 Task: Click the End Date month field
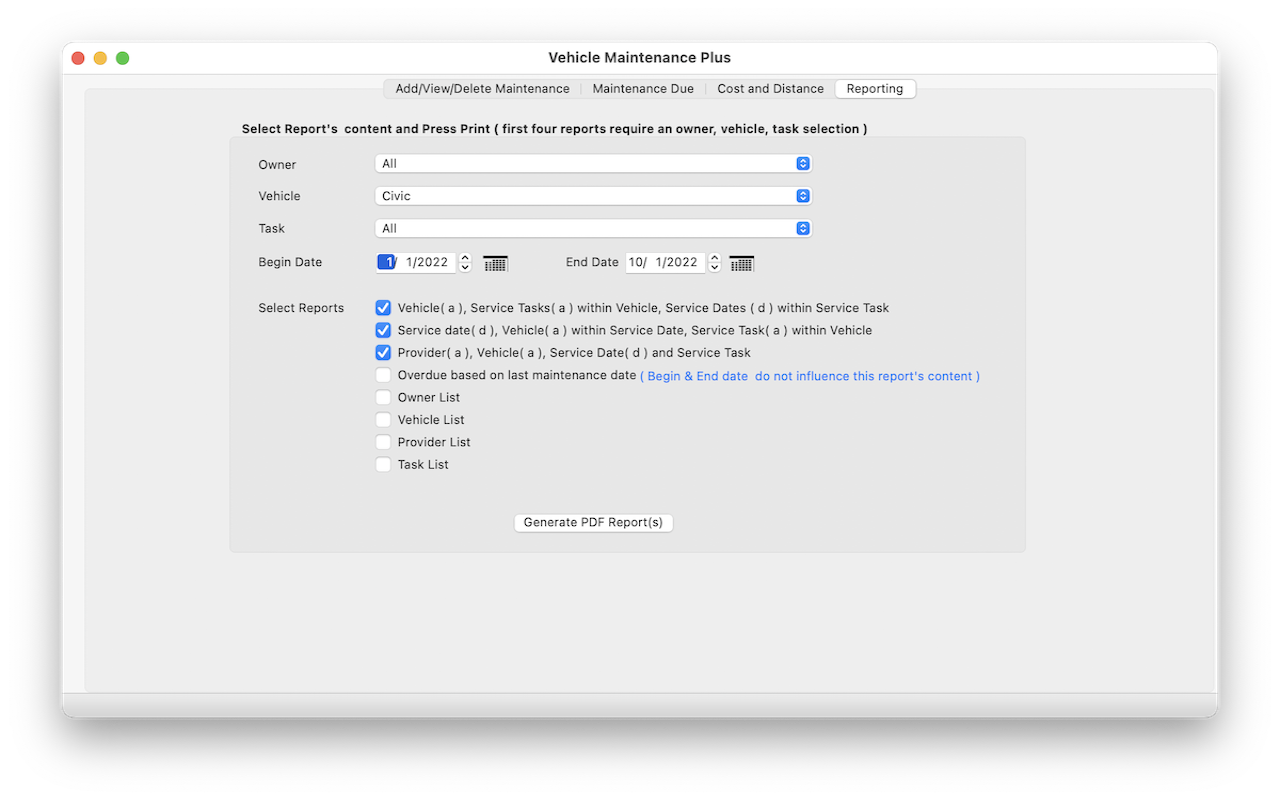637,263
